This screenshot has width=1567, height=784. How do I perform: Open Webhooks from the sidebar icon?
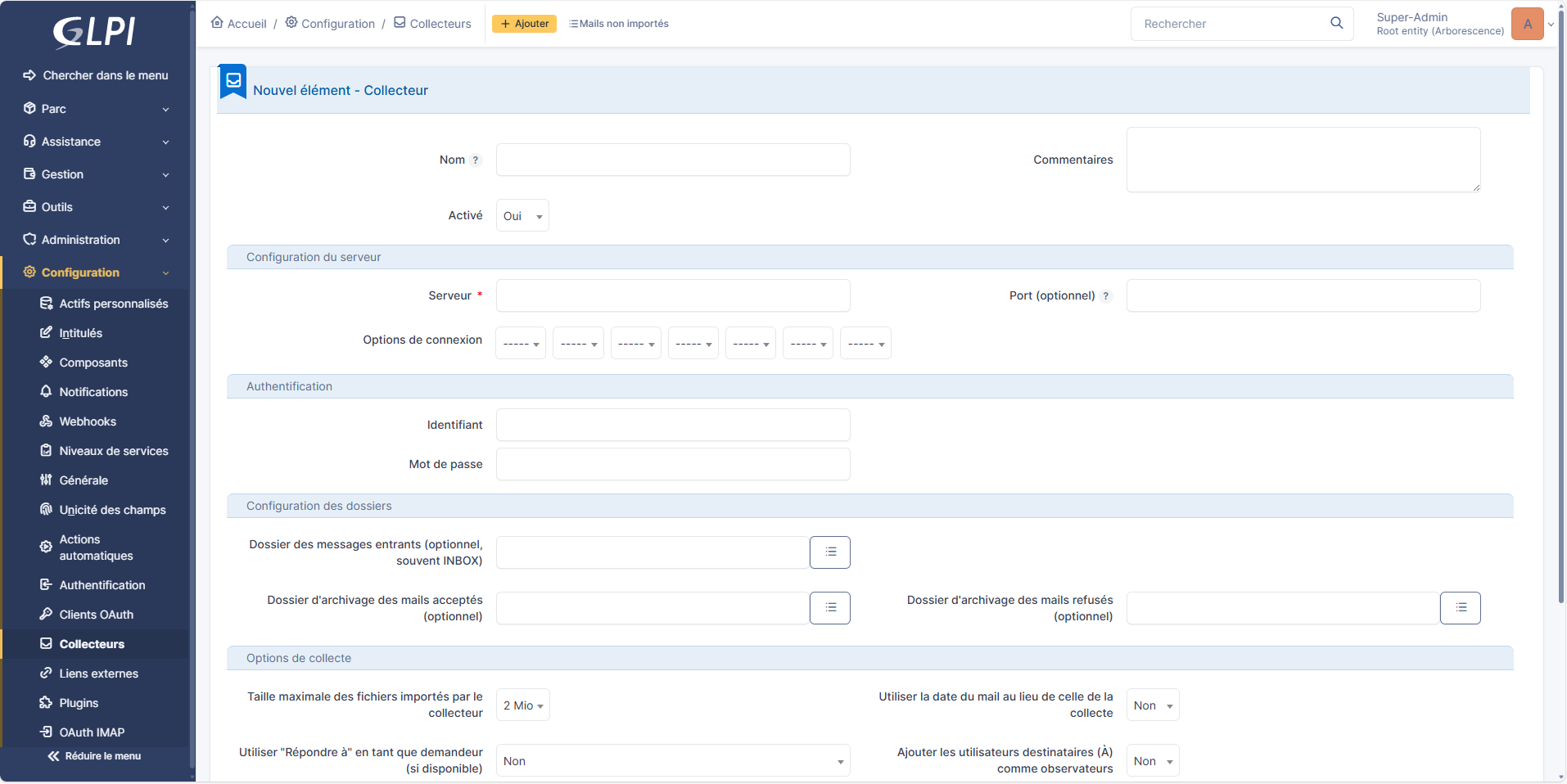pos(47,421)
